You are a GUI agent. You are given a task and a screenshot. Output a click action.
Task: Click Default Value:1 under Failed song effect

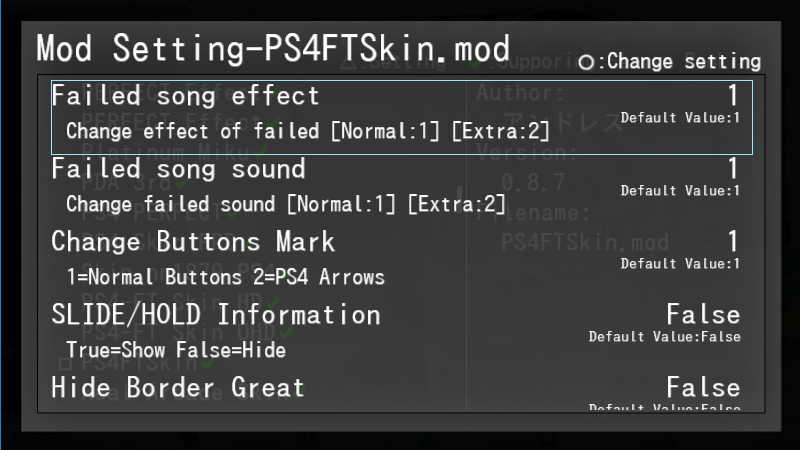tap(680, 118)
